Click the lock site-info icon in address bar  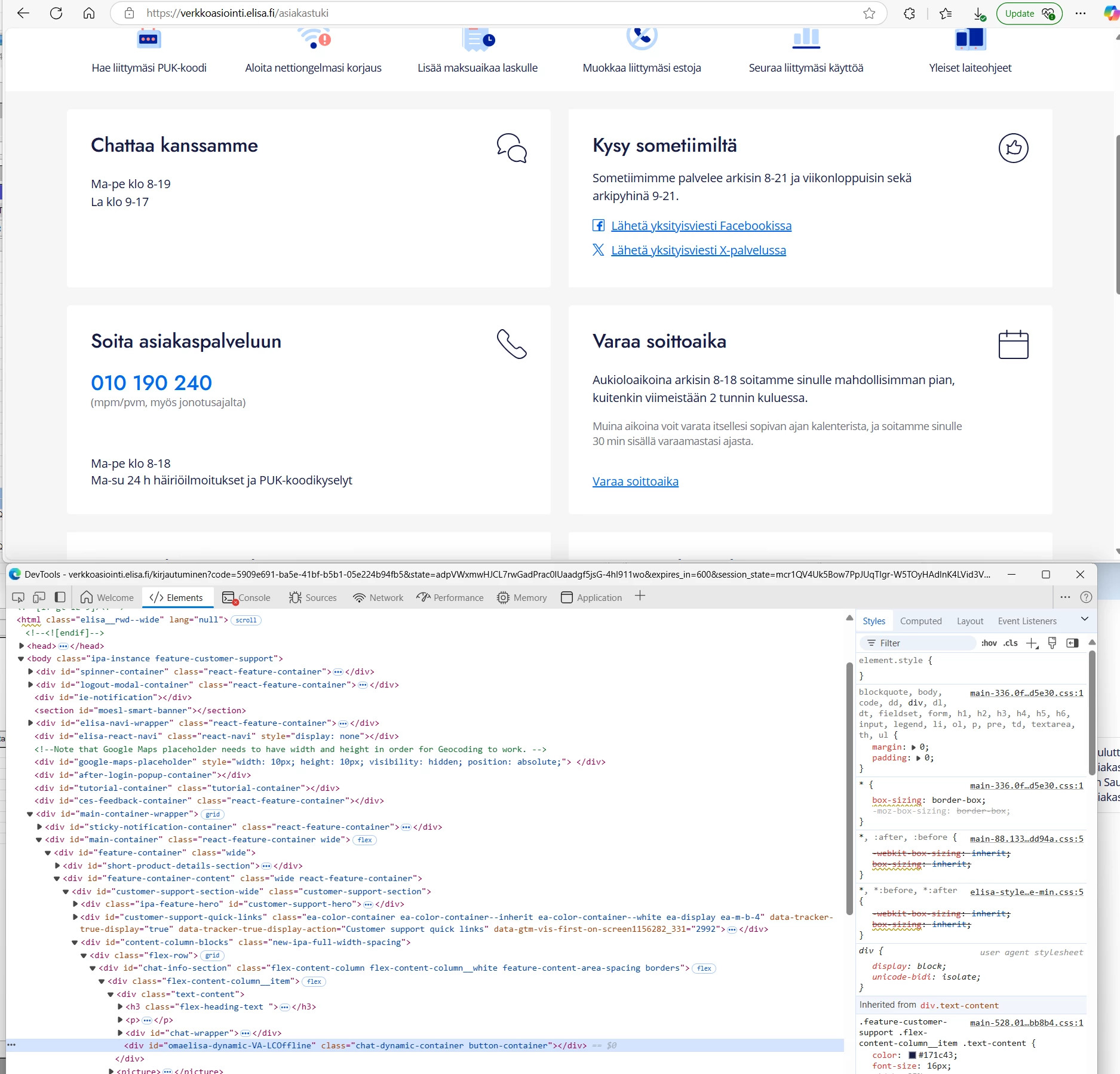[x=129, y=13]
